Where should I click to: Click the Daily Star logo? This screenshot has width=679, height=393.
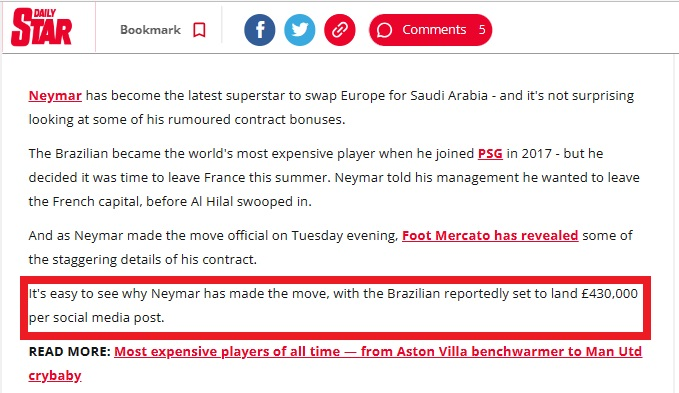pos(42,27)
